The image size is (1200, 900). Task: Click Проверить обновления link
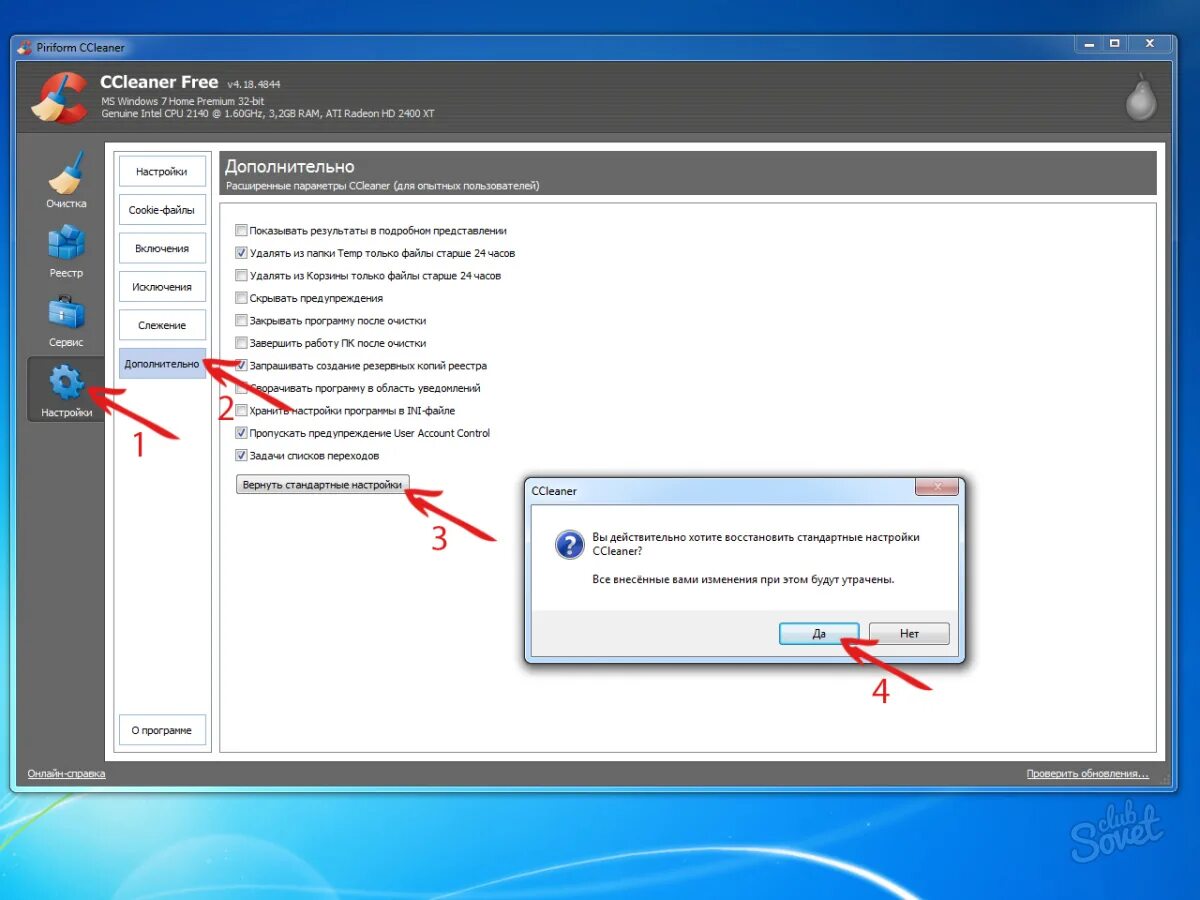click(x=1087, y=774)
